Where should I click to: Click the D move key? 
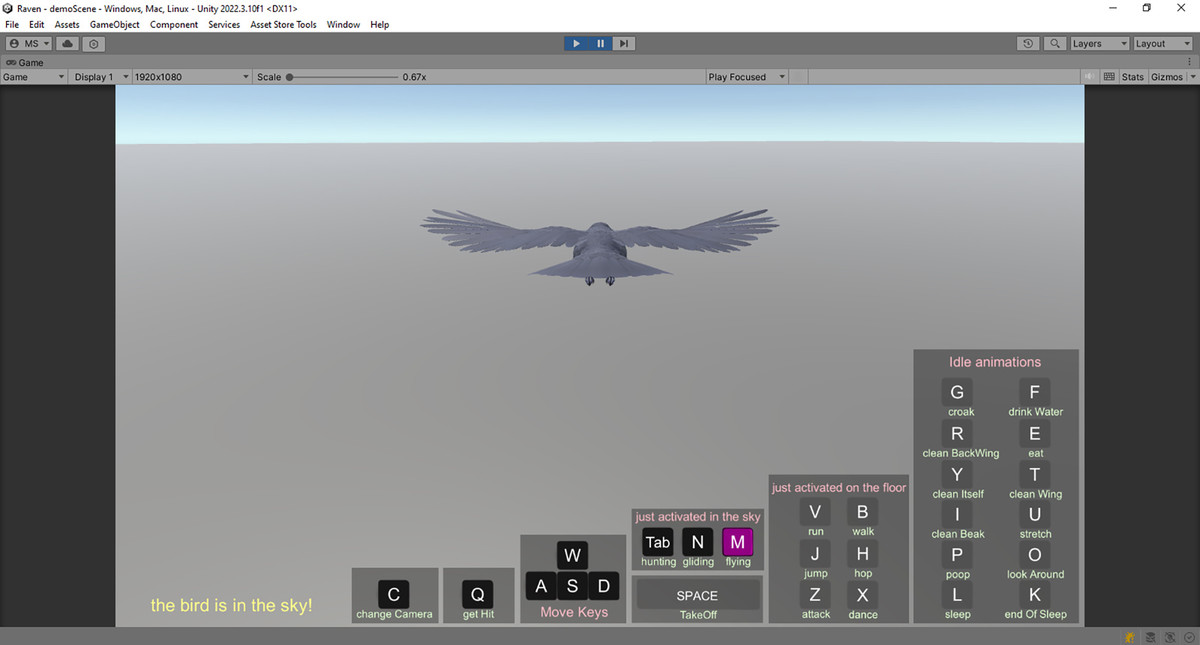(604, 586)
